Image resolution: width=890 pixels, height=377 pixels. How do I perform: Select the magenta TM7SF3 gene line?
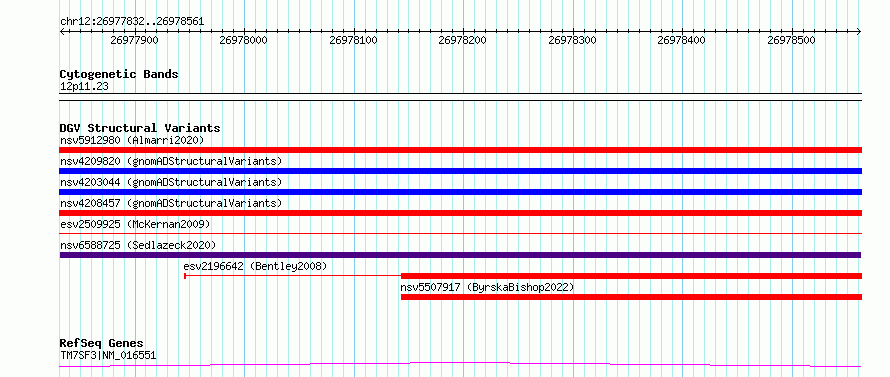coord(461,364)
